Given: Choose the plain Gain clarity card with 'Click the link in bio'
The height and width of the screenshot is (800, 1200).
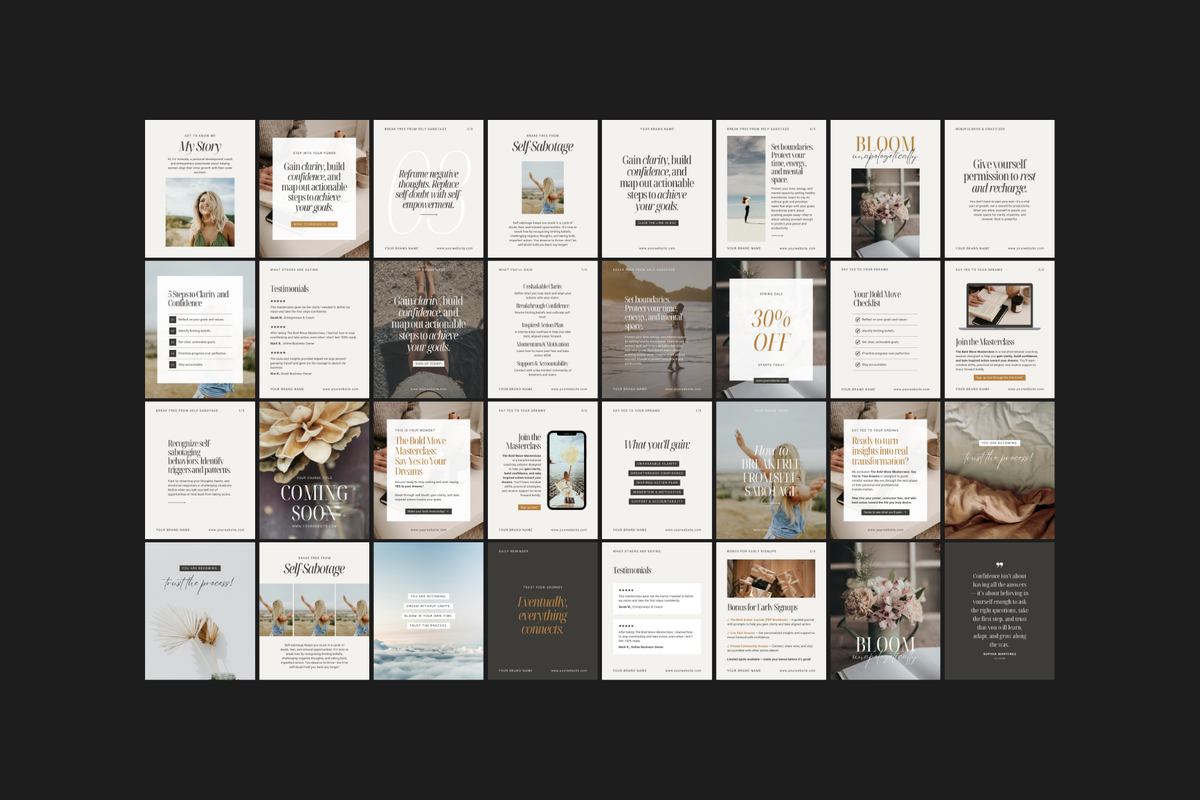Looking at the screenshot, I should click(656, 189).
